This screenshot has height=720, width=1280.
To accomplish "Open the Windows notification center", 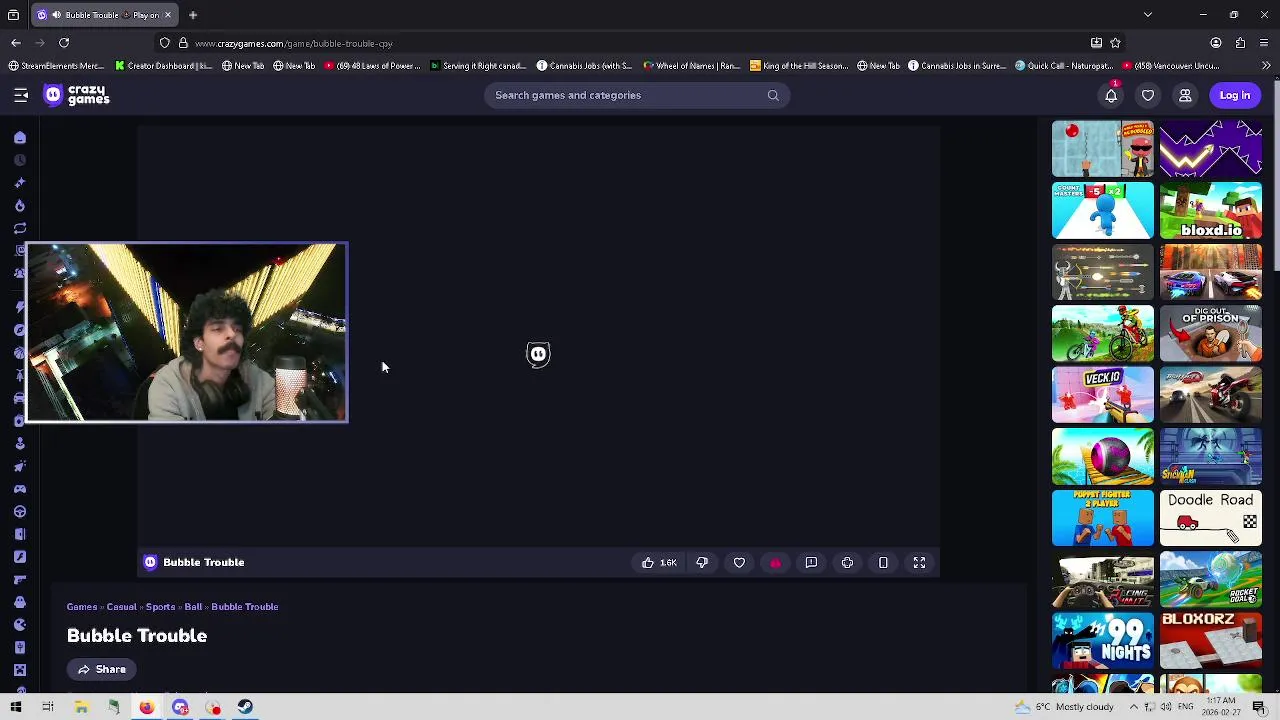I will 1259,707.
